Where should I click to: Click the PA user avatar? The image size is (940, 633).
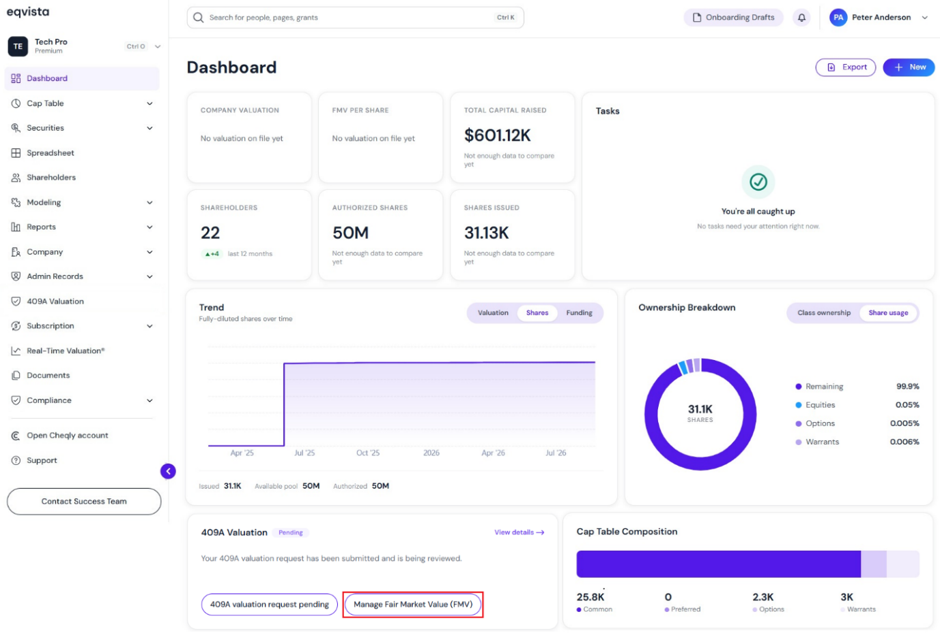point(838,17)
